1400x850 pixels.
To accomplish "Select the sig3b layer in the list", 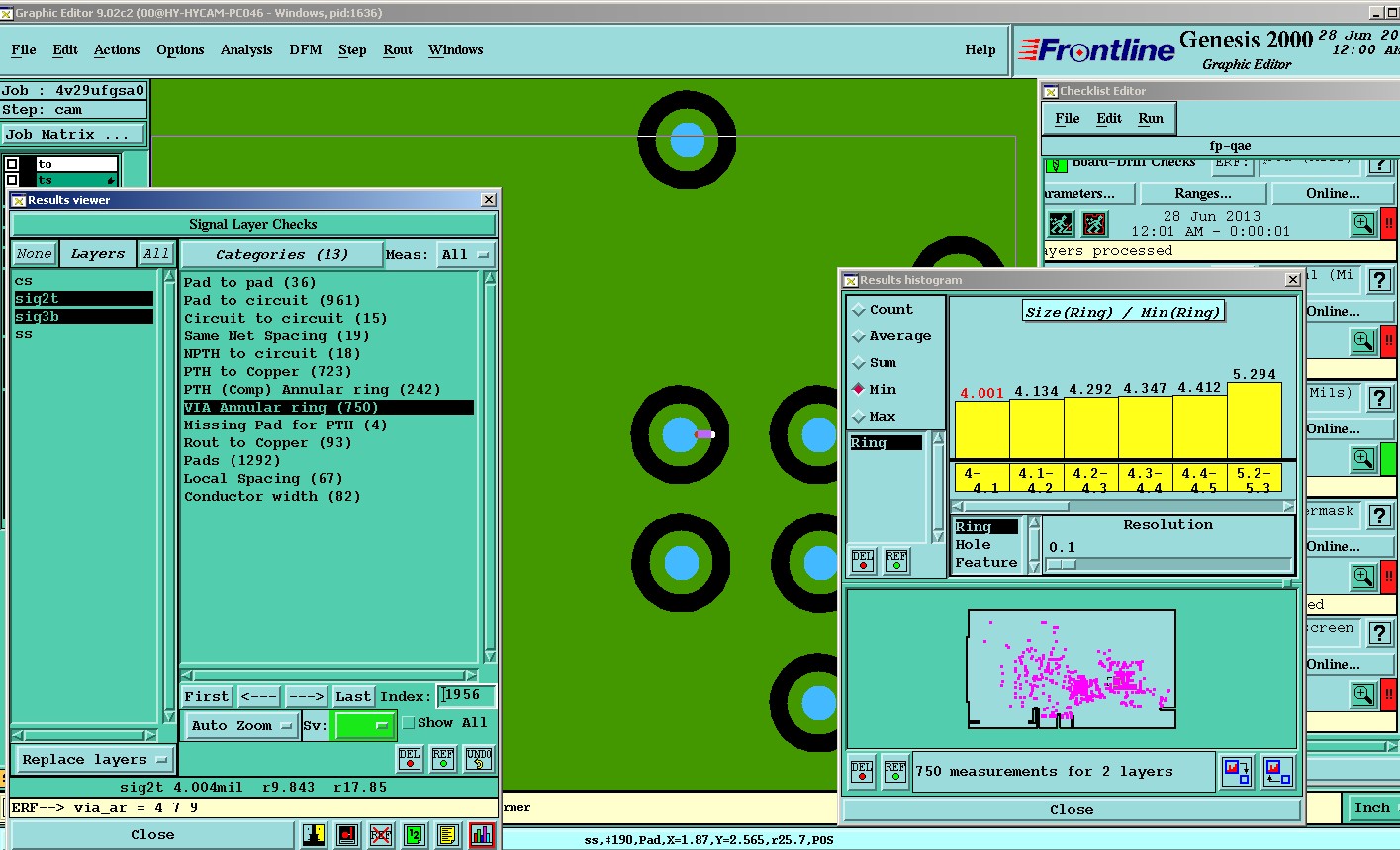I will tap(83, 317).
